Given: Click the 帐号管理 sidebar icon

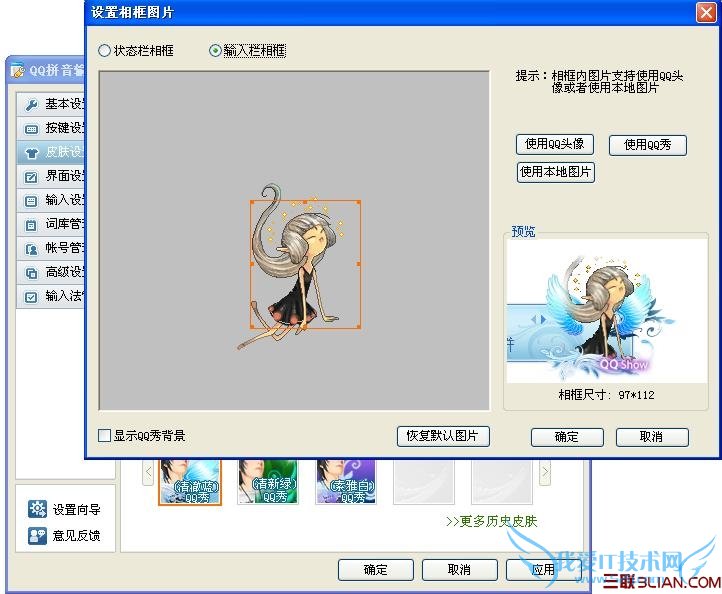Looking at the screenshot, I should click(31, 249).
